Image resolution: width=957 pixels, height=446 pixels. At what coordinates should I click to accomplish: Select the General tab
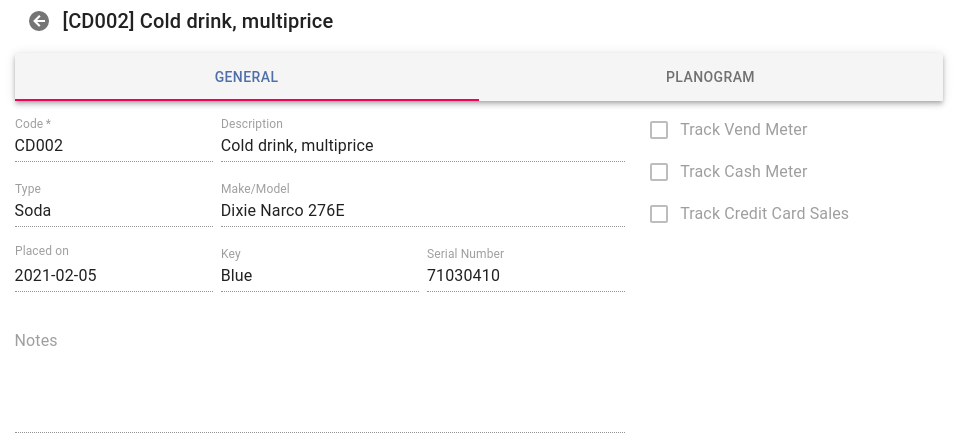click(247, 77)
